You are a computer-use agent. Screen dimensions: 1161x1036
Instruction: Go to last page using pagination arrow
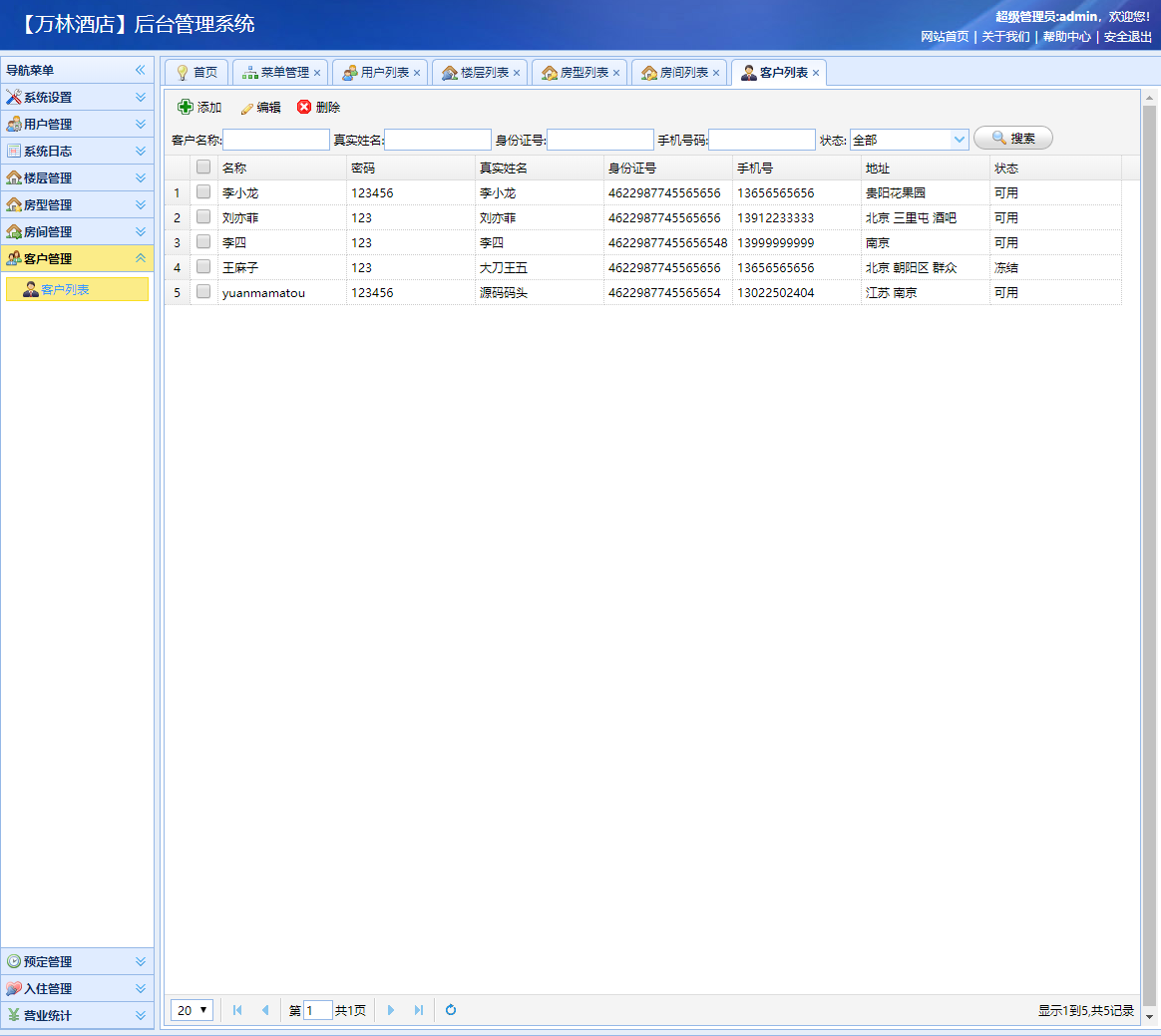[419, 1010]
